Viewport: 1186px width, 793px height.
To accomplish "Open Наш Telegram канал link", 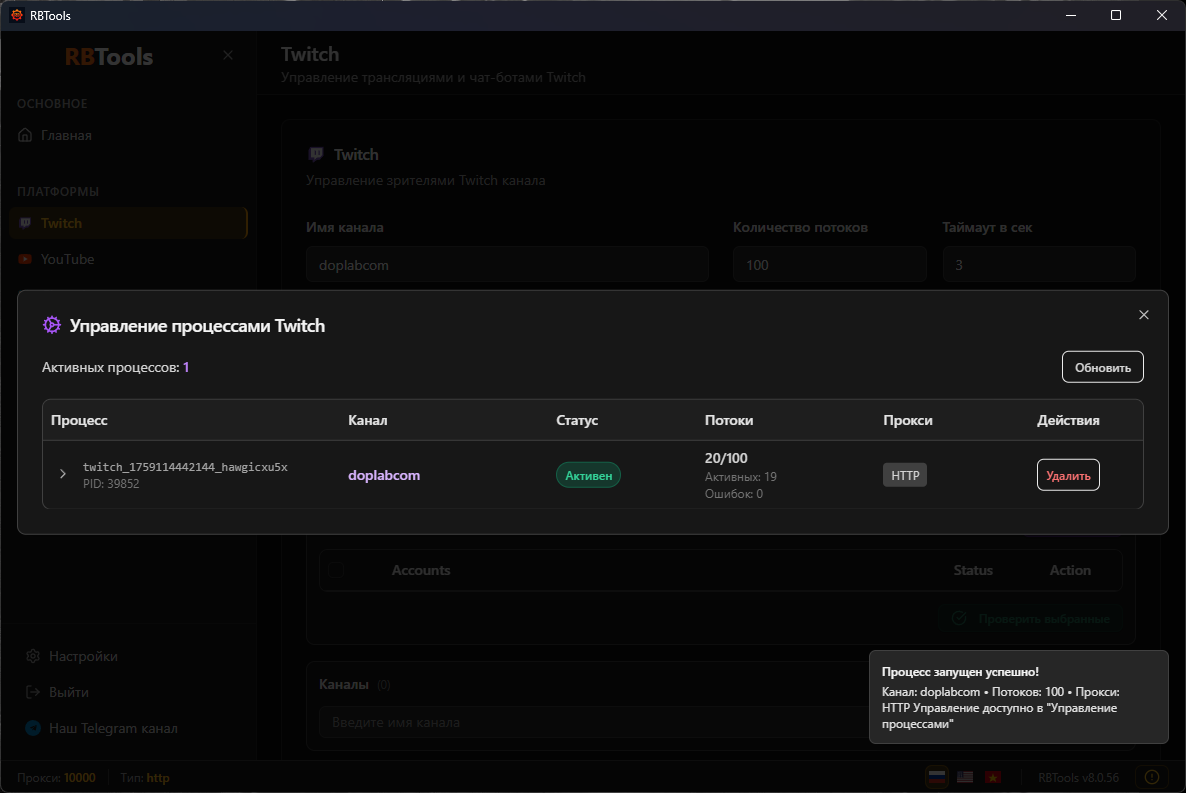I will pyautogui.click(x=112, y=728).
